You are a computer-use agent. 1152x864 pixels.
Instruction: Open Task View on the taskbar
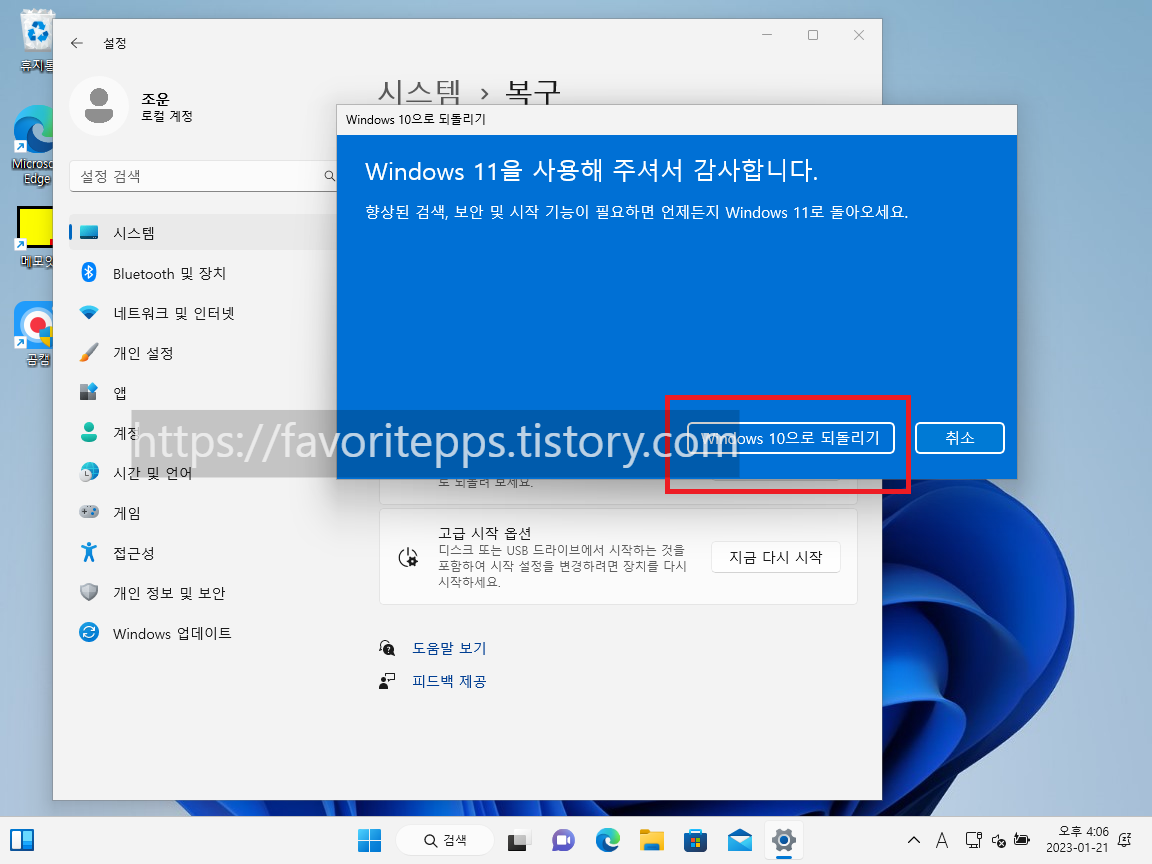click(x=518, y=840)
